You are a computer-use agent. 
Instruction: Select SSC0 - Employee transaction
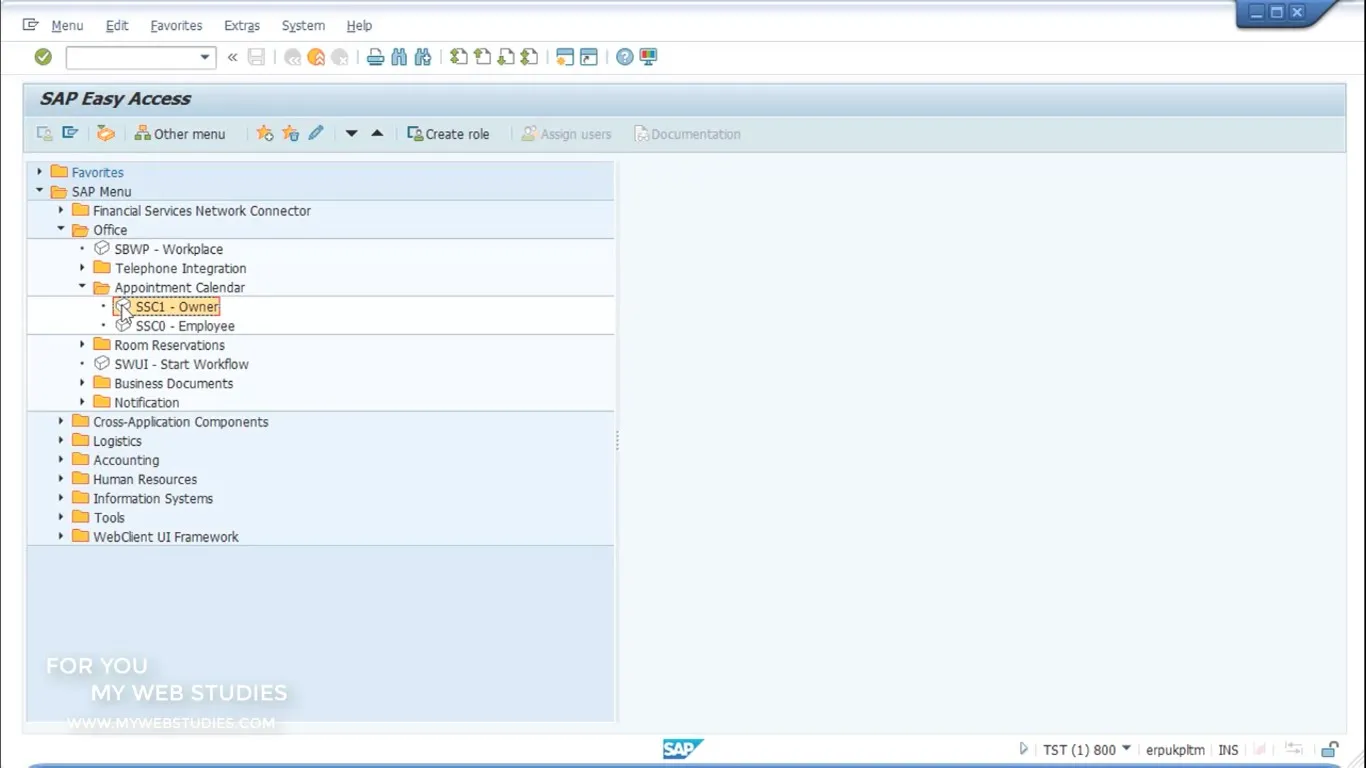point(185,326)
